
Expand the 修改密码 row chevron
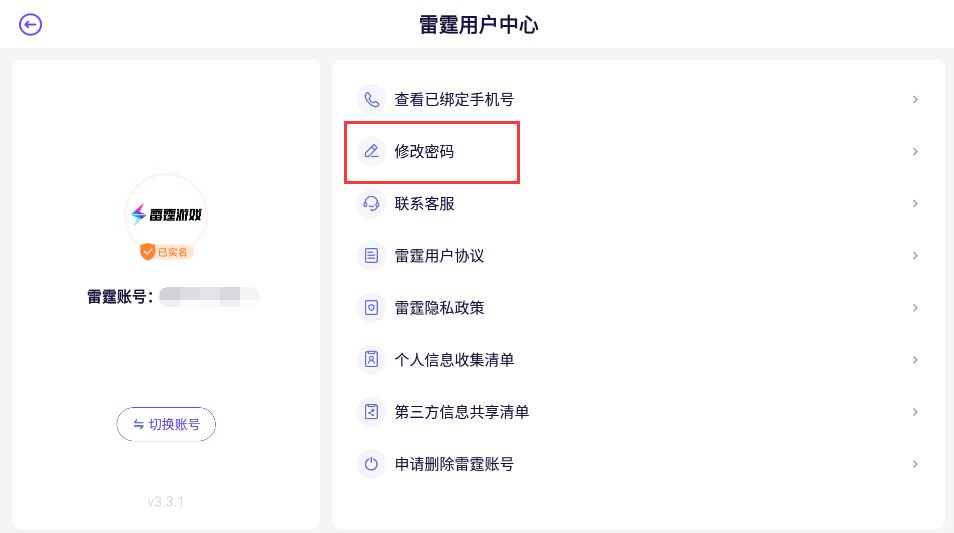(x=915, y=152)
